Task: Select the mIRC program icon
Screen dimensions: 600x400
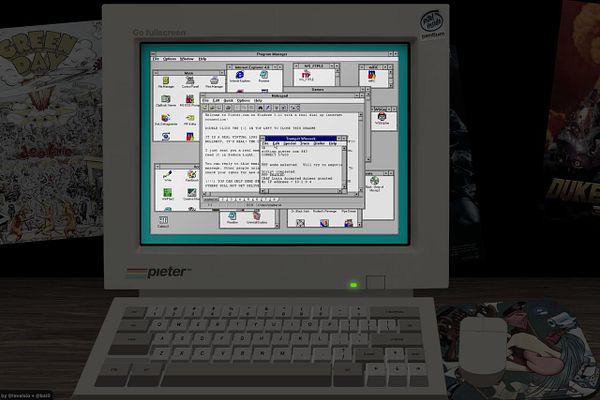Action: click(372, 76)
